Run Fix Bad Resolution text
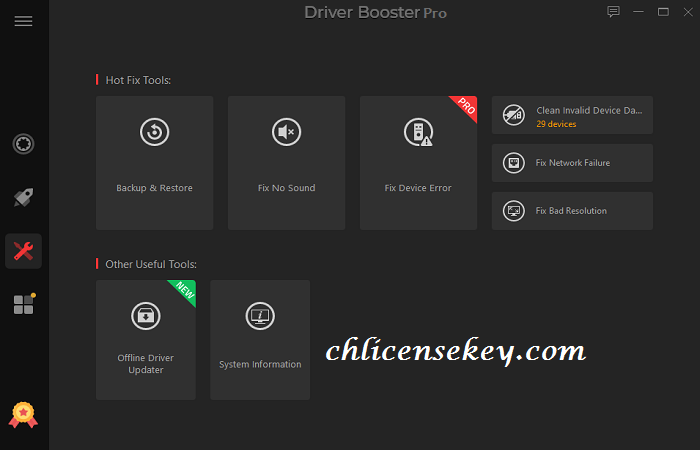Image resolution: width=700 pixels, height=450 pixels. pyautogui.click(x=571, y=211)
